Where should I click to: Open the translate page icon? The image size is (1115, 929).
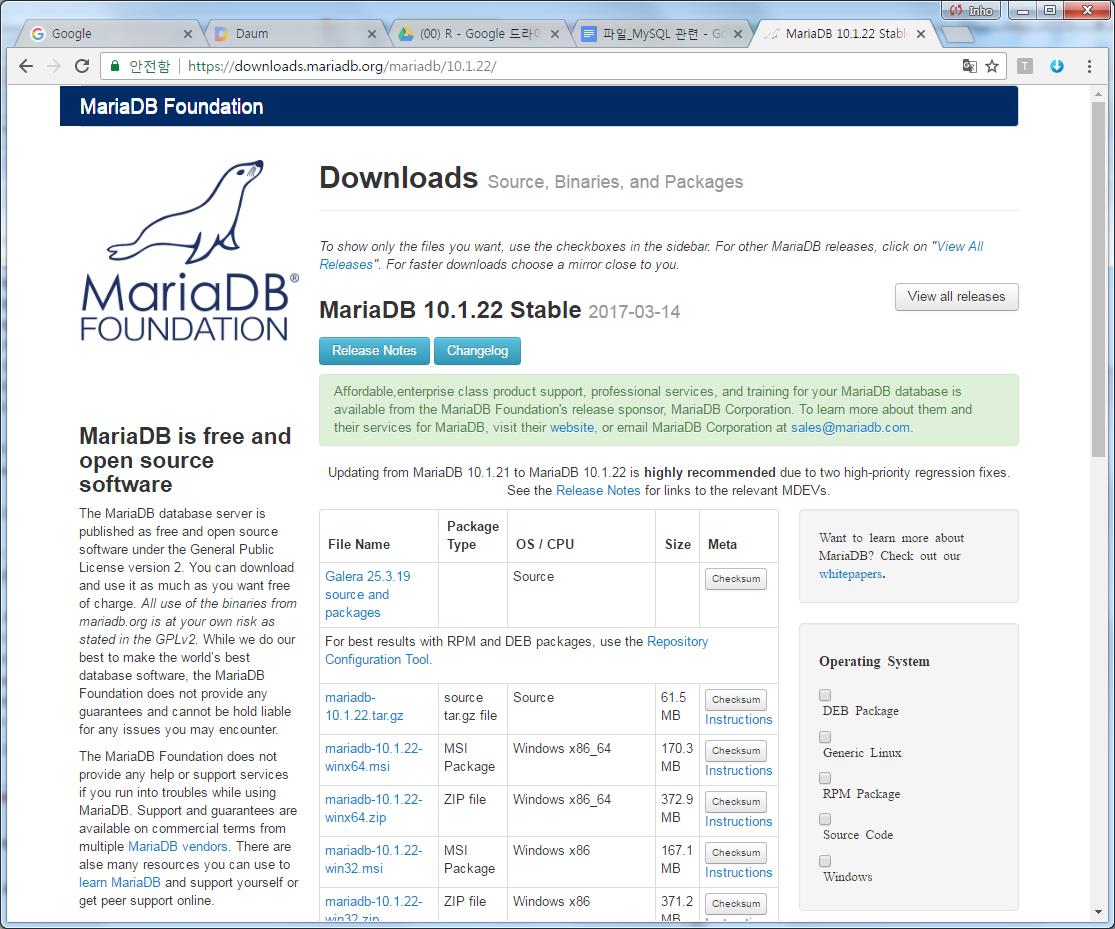pos(969,66)
